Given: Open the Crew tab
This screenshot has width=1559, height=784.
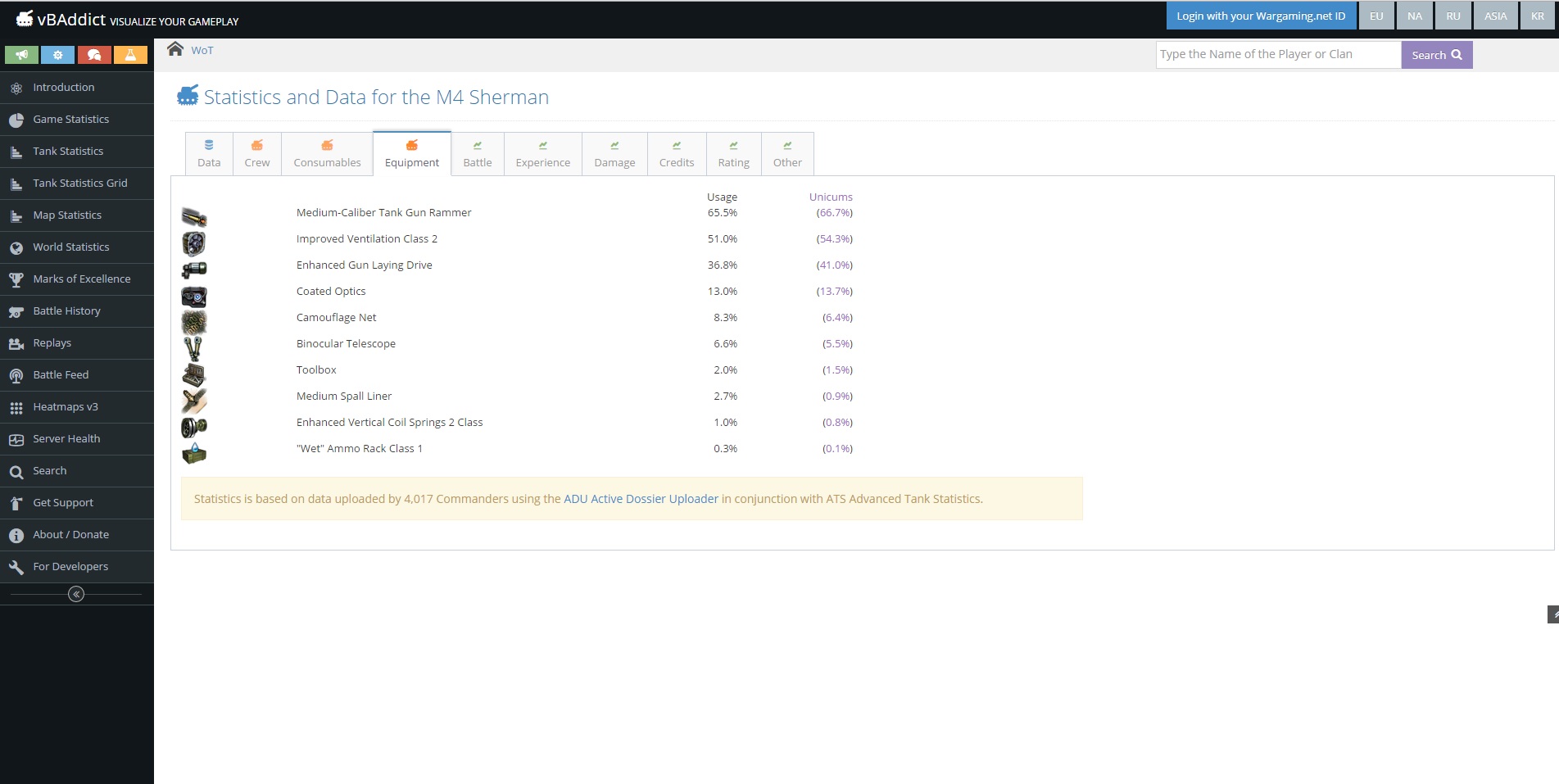Looking at the screenshot, I should [x=257, y=154].
